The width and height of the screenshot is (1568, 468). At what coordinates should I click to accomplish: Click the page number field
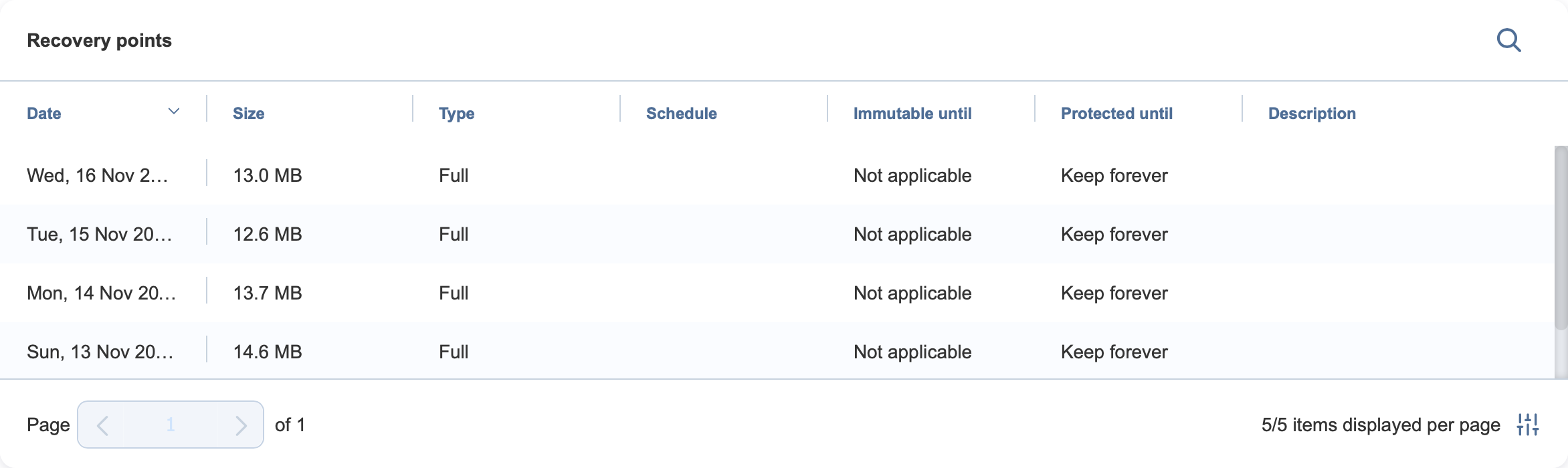pos(171,425)
